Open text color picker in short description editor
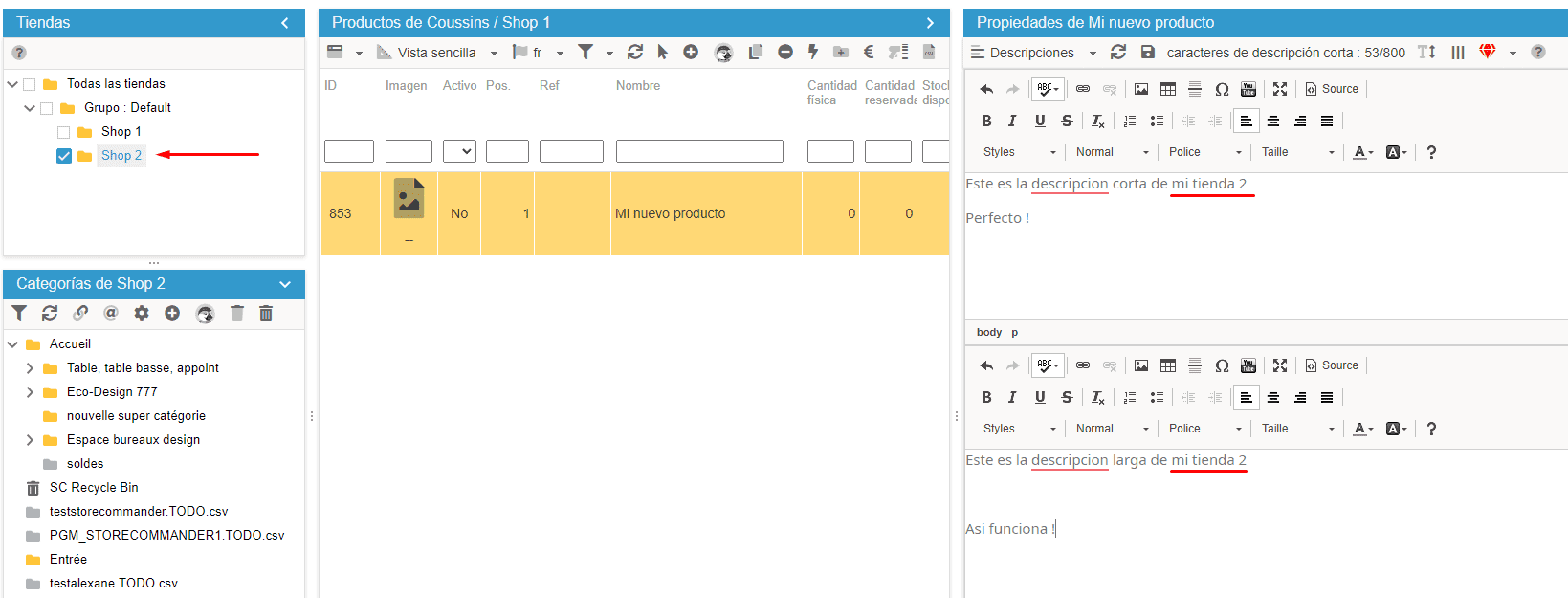This screenshot has height=598, width=1568. pos(1362,152)
